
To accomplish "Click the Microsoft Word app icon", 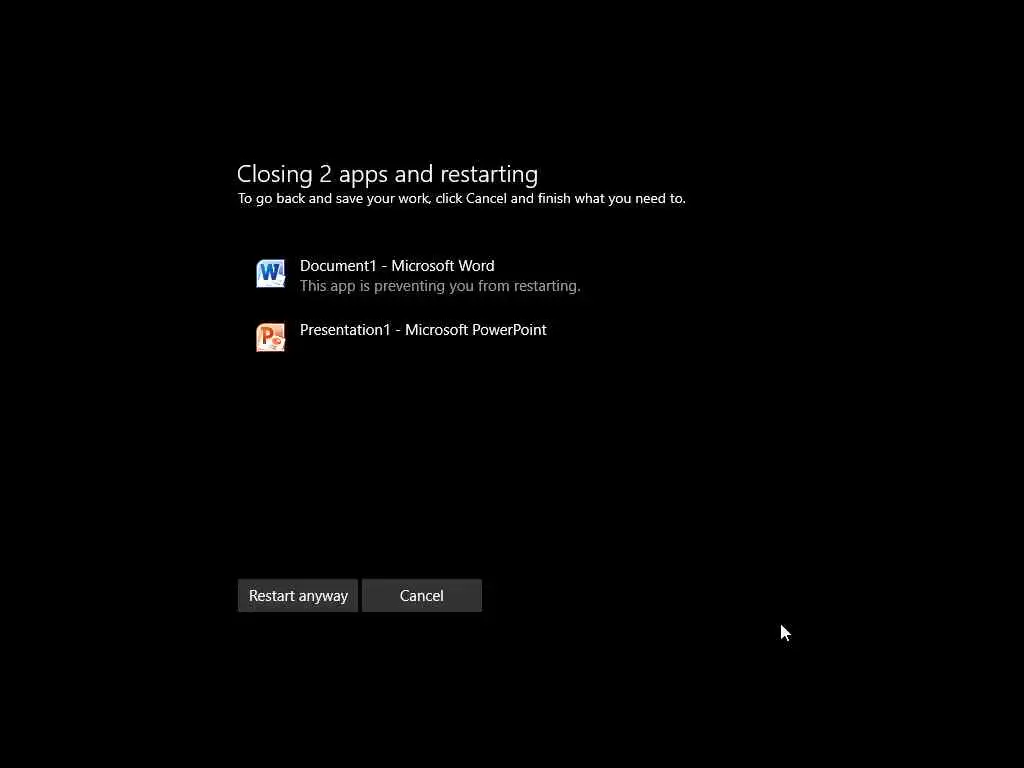I will [270, 274].
